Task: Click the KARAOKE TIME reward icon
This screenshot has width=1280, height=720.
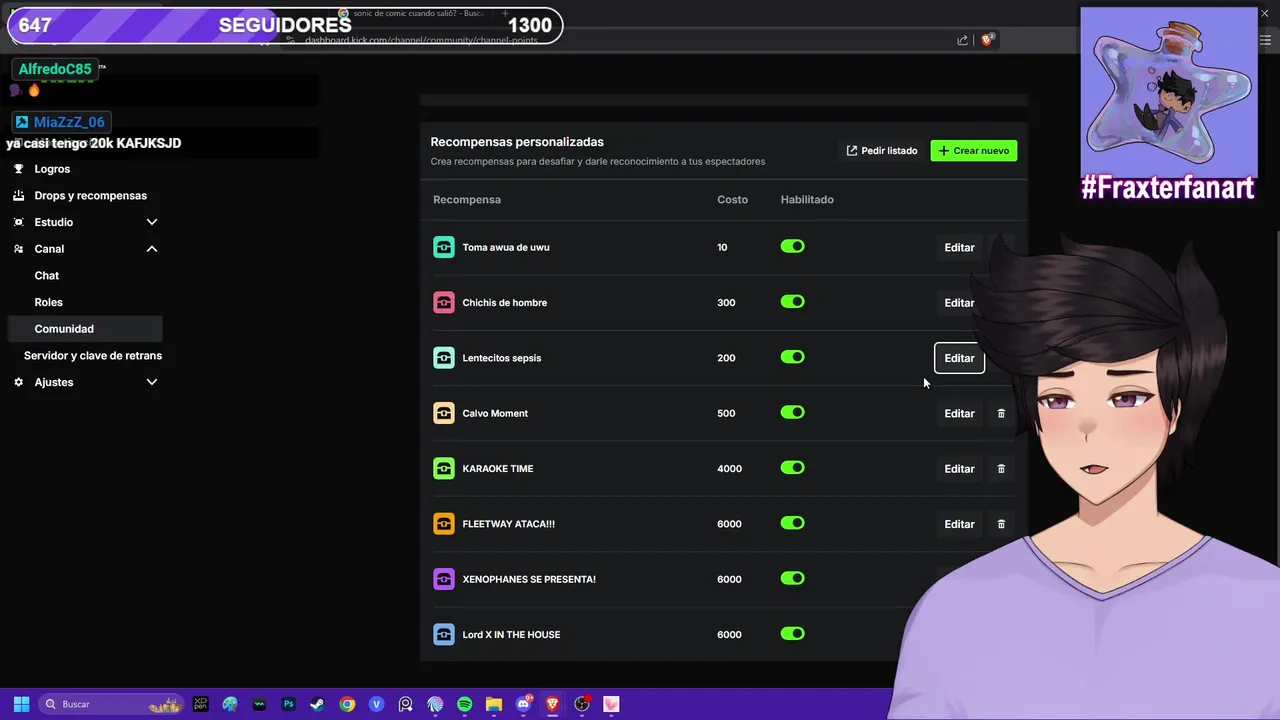Action: 443,468
